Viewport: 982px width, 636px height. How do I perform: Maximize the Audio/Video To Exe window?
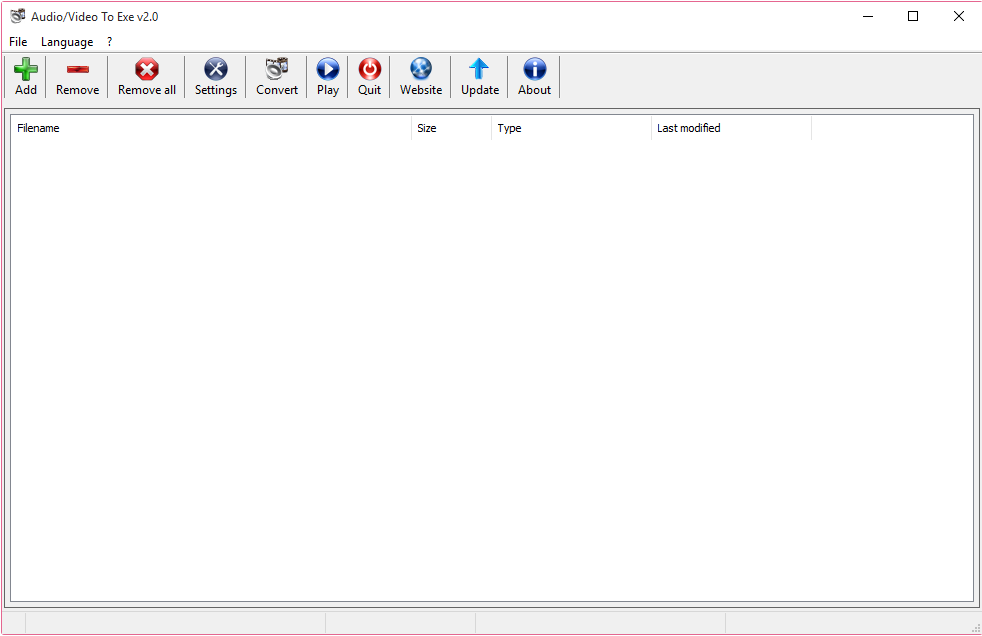(913, 16)
